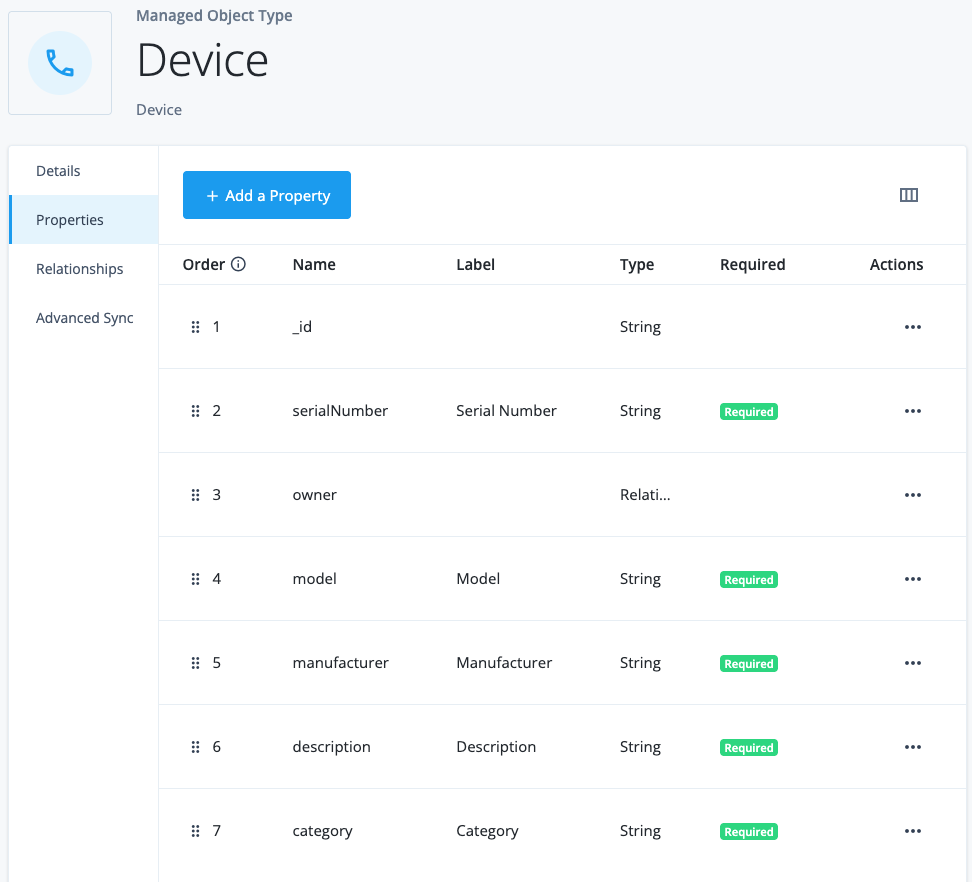972x882 pixels.
Task: Click the Description label cell
Action: pos(496,747)
